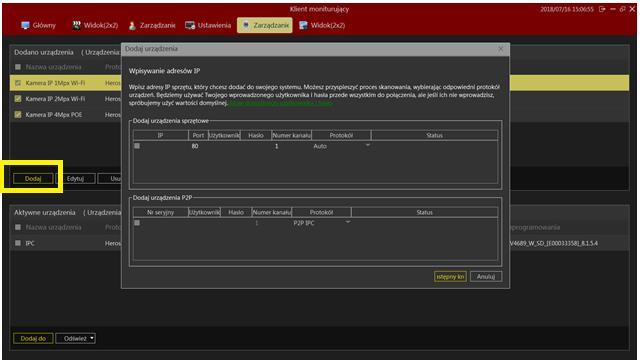Click the green default values link

click(281, 103)
